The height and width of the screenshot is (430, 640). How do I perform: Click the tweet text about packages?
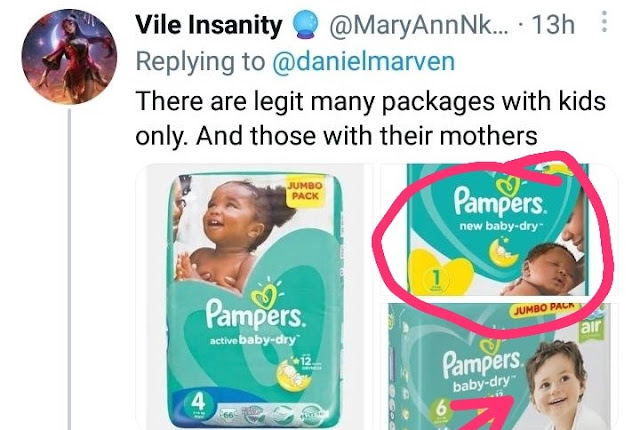[370, 118]
